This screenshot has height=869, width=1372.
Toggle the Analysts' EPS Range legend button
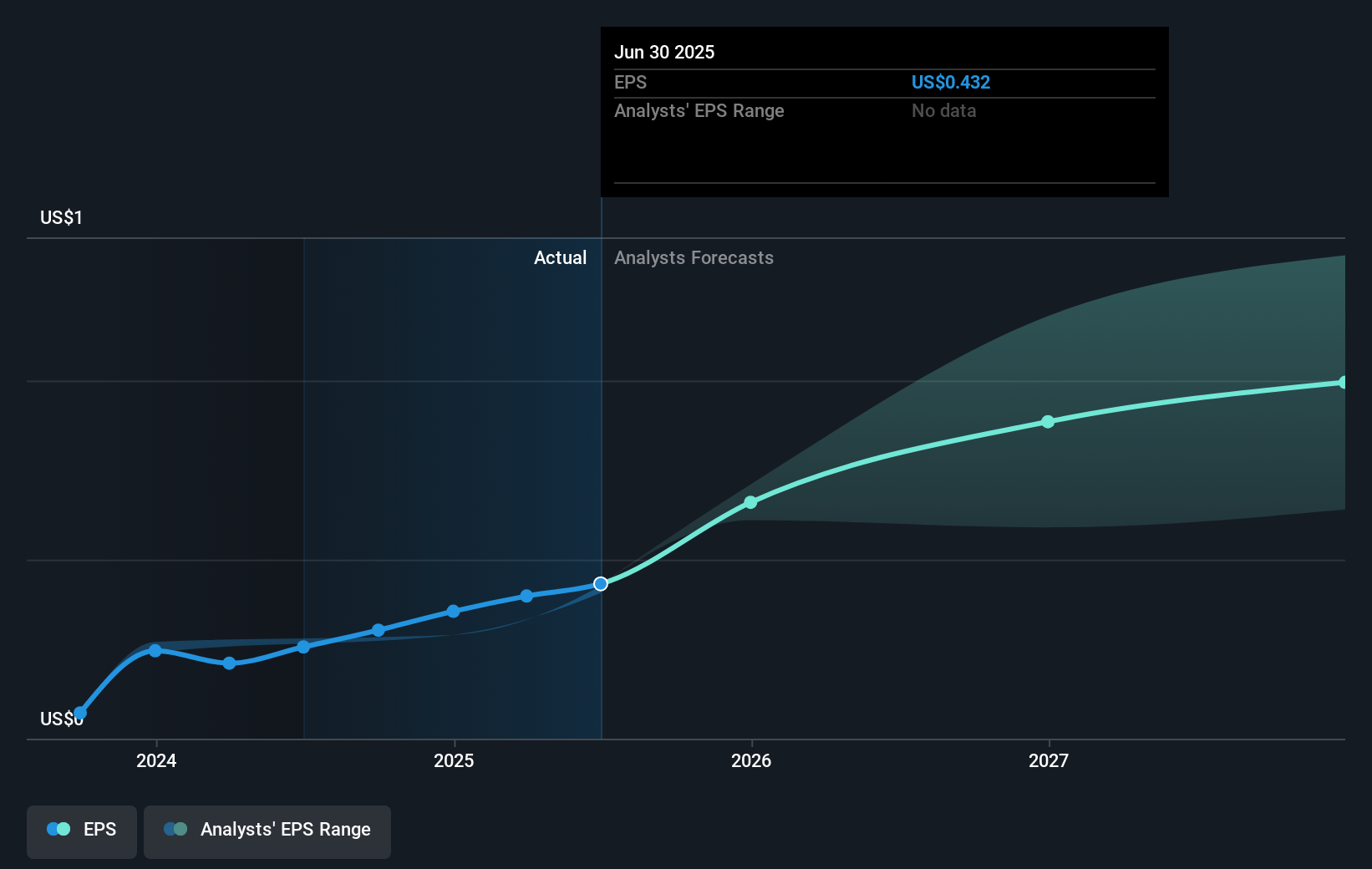pos(267,831)
